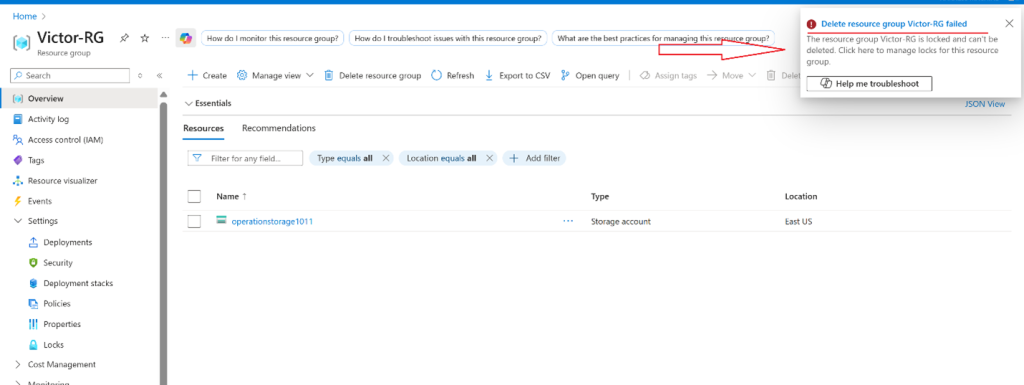Open Tags in the sidebar

pos(36,160)
